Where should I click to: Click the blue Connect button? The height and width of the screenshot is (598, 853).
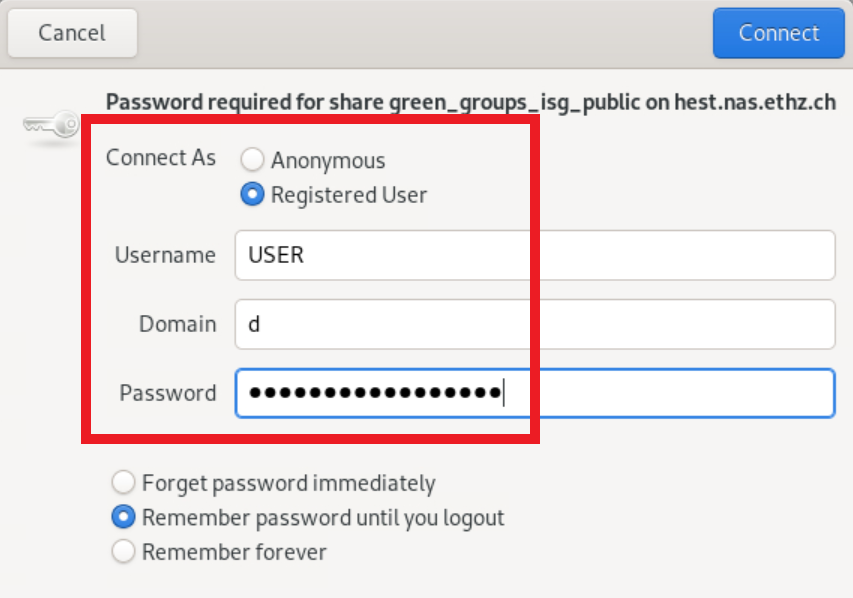(778, 33)
